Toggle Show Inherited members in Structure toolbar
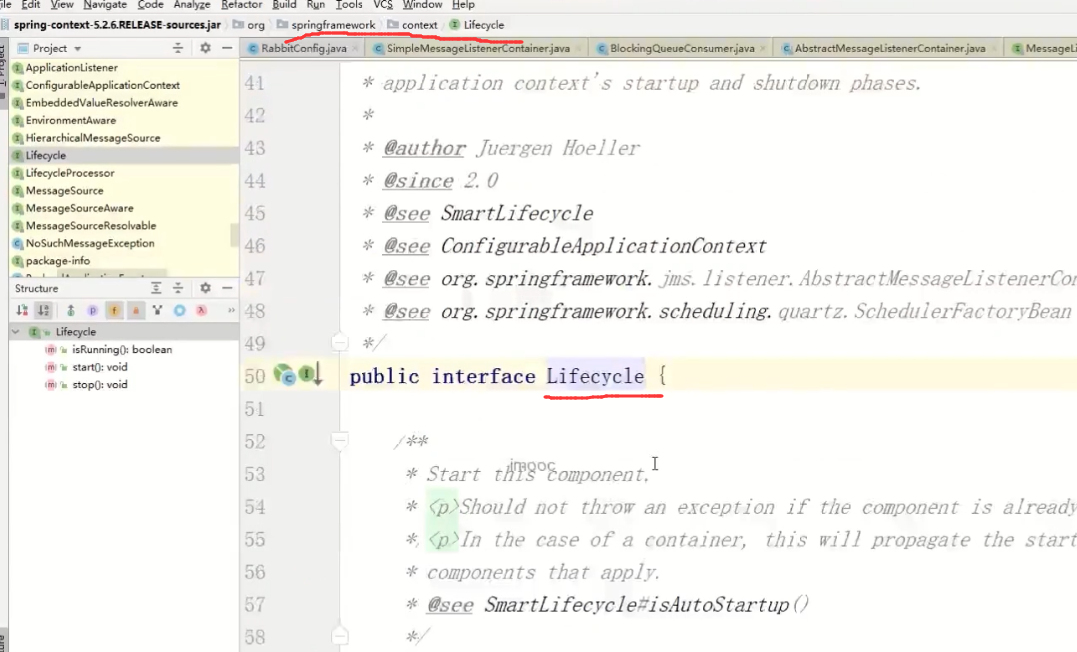The height and width of the screenshot is (652, 1077). point(70,311)
